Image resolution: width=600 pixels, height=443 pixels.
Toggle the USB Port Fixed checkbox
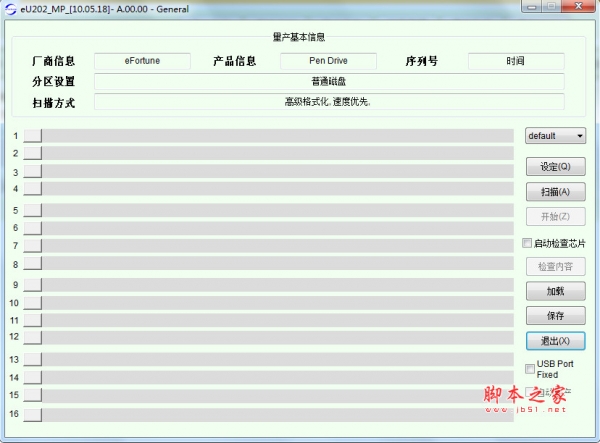(x=530, y=369)
